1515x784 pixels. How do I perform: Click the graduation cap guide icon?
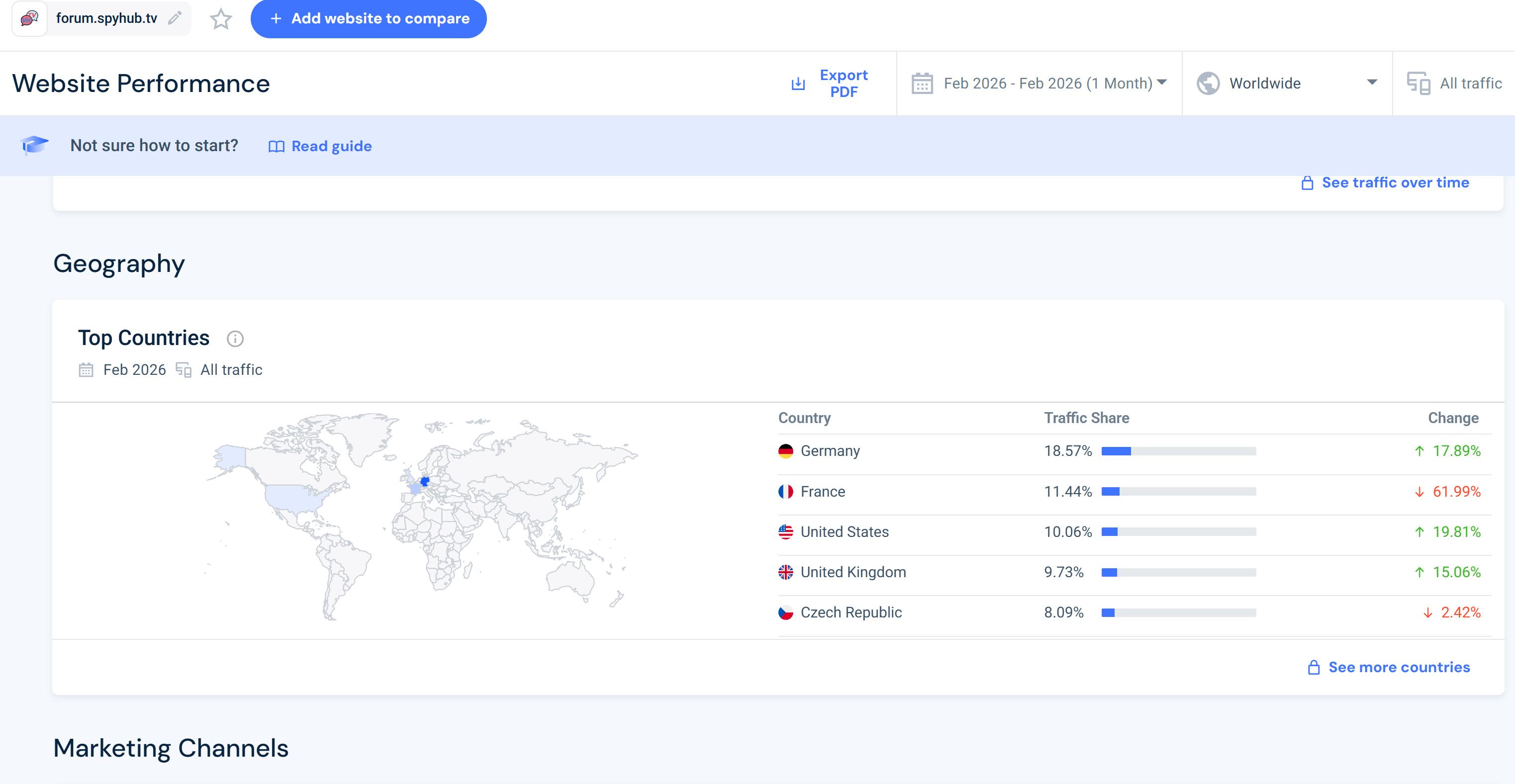click(34, 145)
